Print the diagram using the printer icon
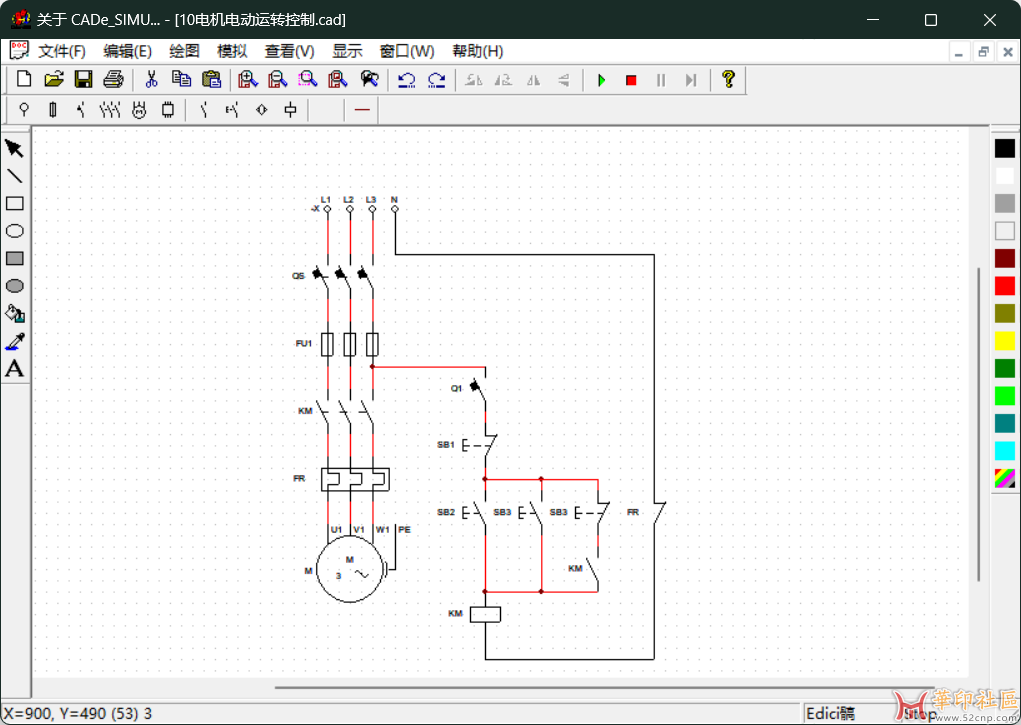 pyautogui.click(x=113, y=79)
